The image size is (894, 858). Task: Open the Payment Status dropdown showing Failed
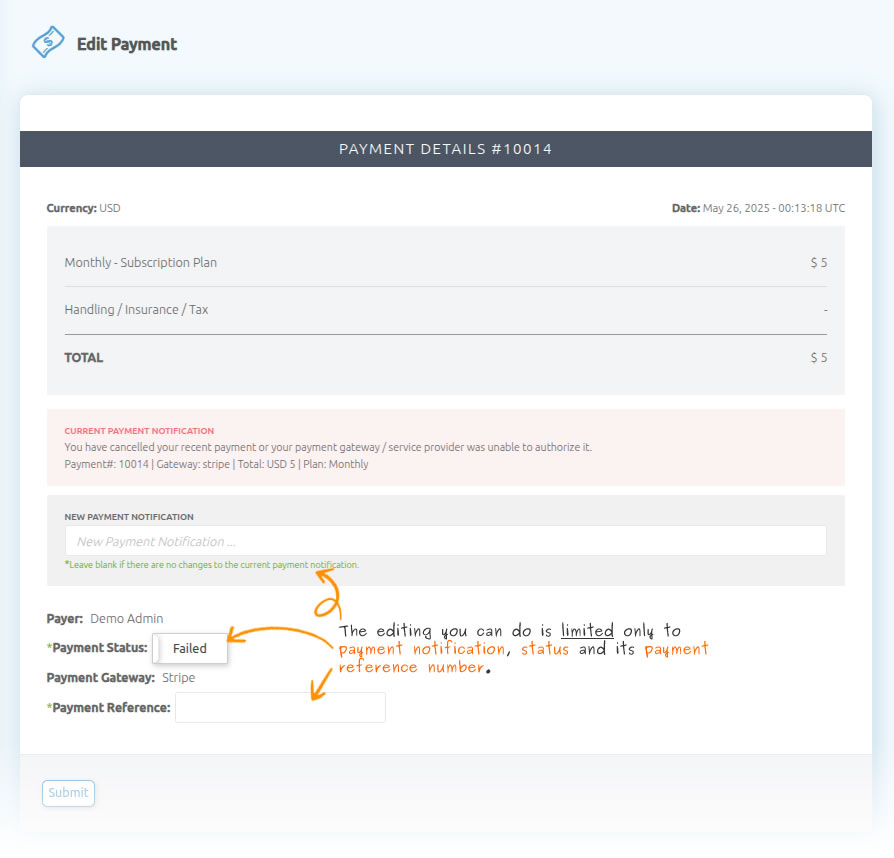click(190, 649)
